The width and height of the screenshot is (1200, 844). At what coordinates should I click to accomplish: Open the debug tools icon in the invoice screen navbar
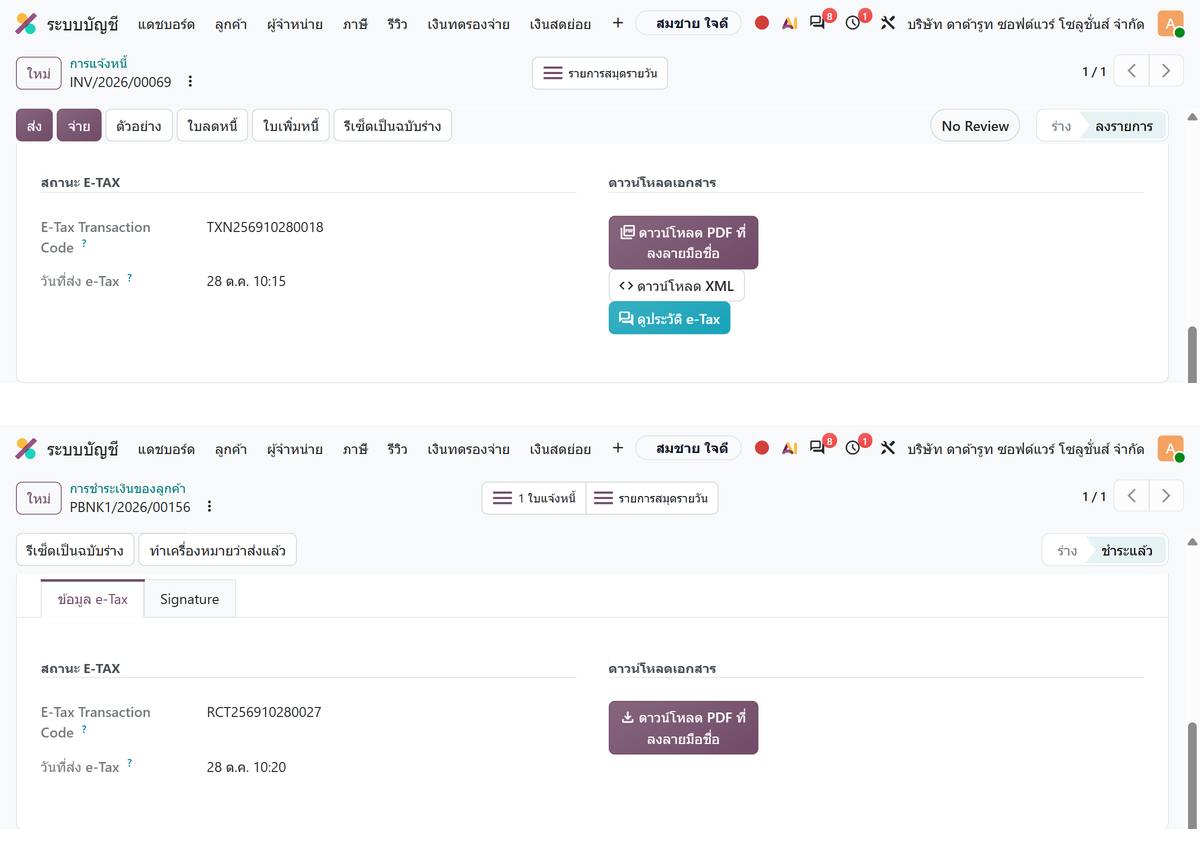[x=887, y=23]
